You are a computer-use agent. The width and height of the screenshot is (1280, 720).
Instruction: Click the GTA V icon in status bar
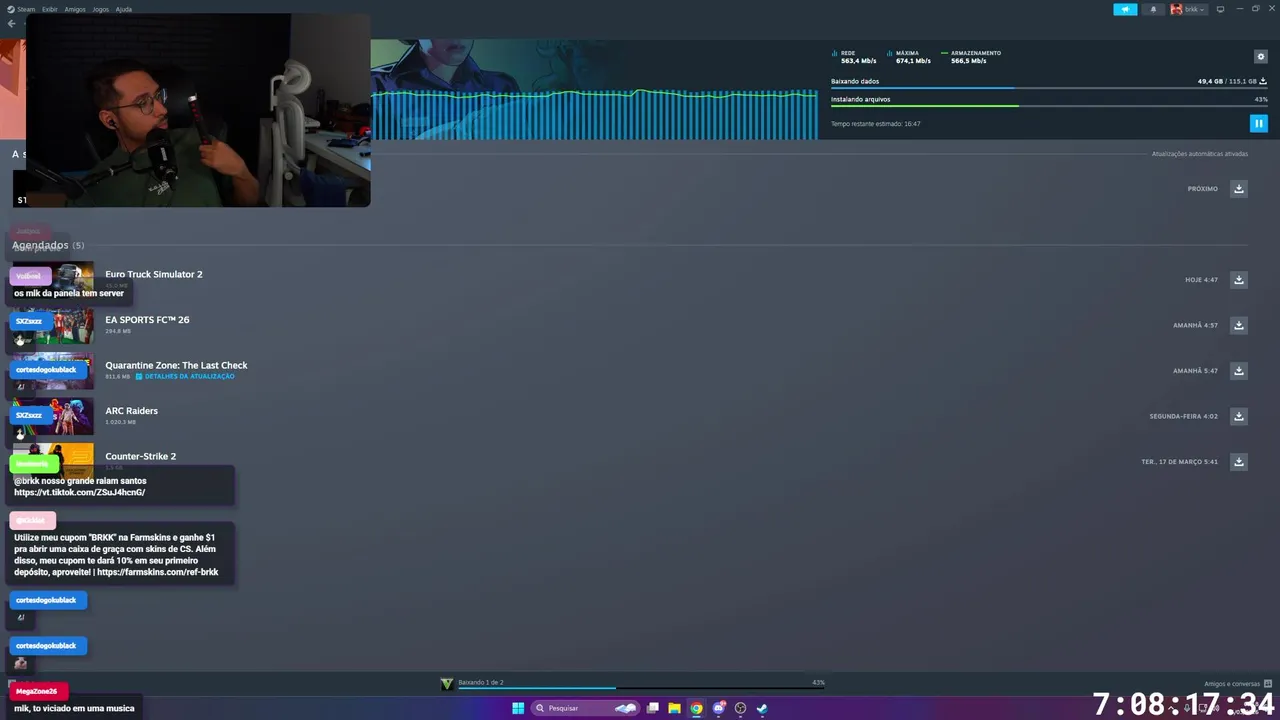coord(447,684)
